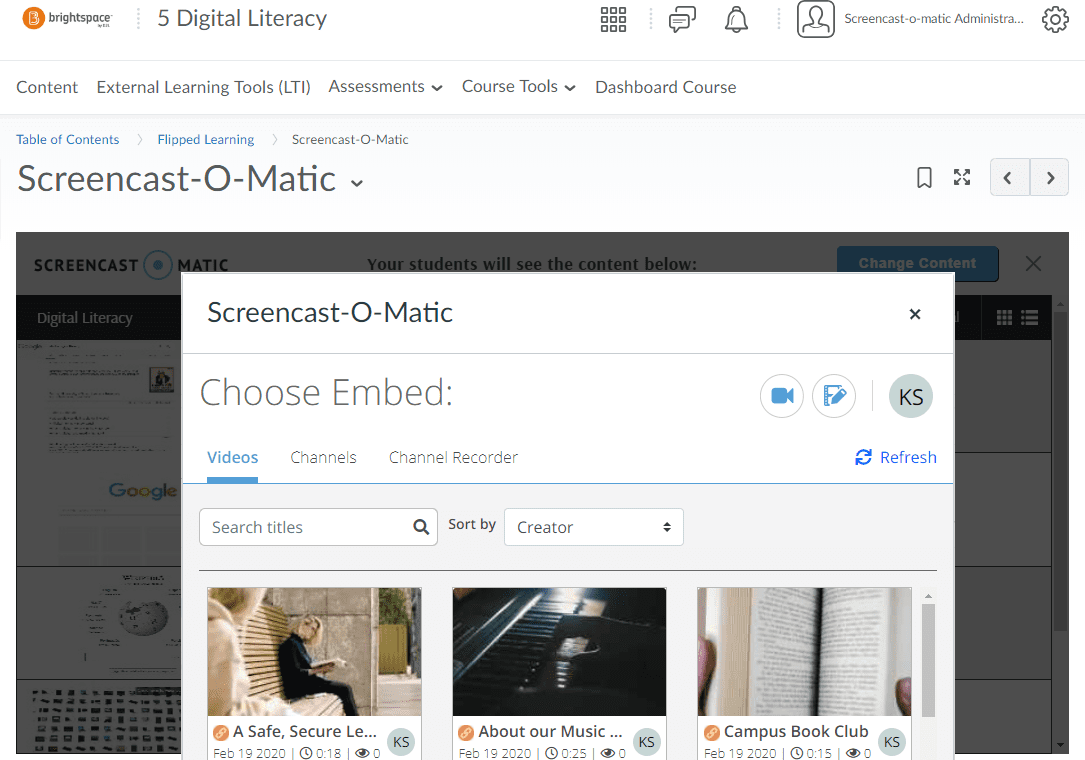Click the search magnifier icon
Viewport: 1085px width, 760px height.
(x=421, y=527)
